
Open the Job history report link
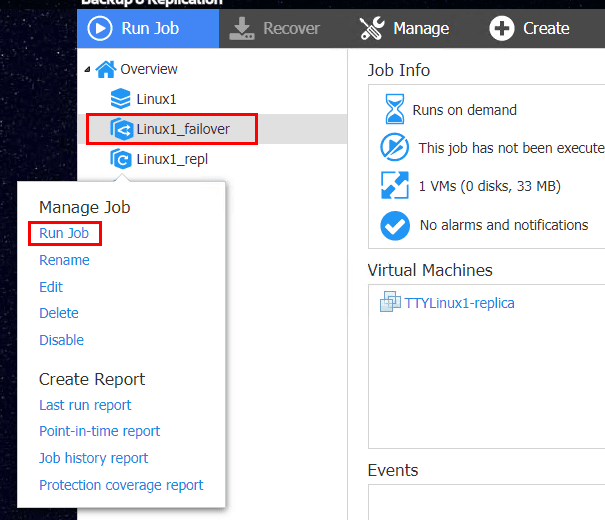93,458
